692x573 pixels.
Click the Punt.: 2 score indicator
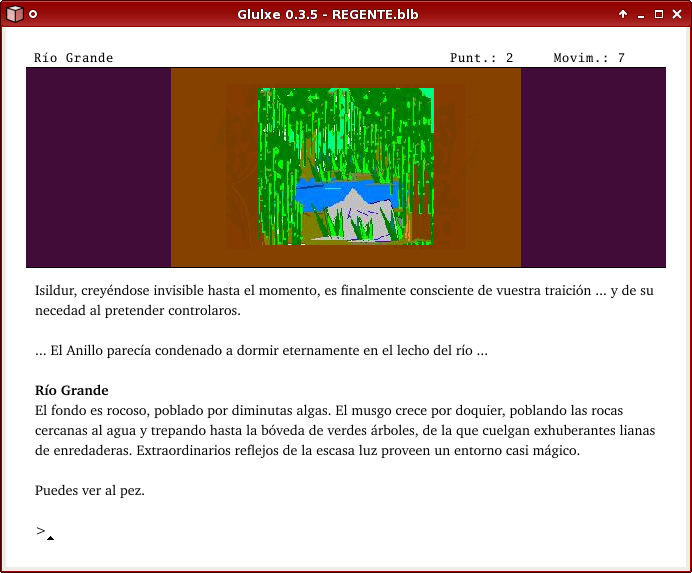coord(481,58)
